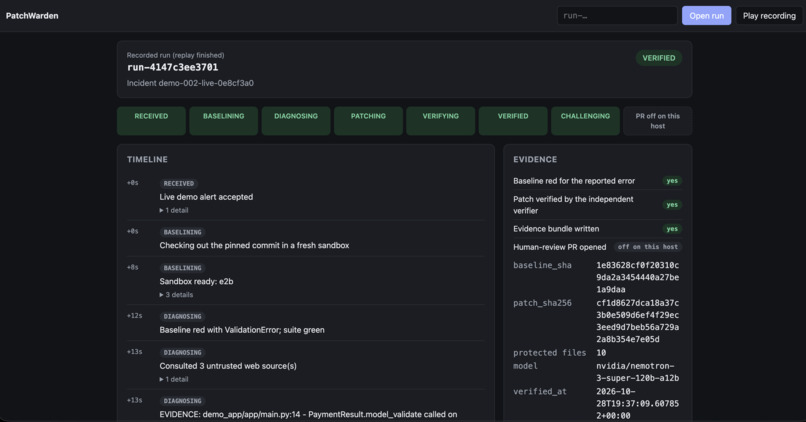Select the RECEIVED stage step
Screen dimensions: 806x422
(151, 121)
